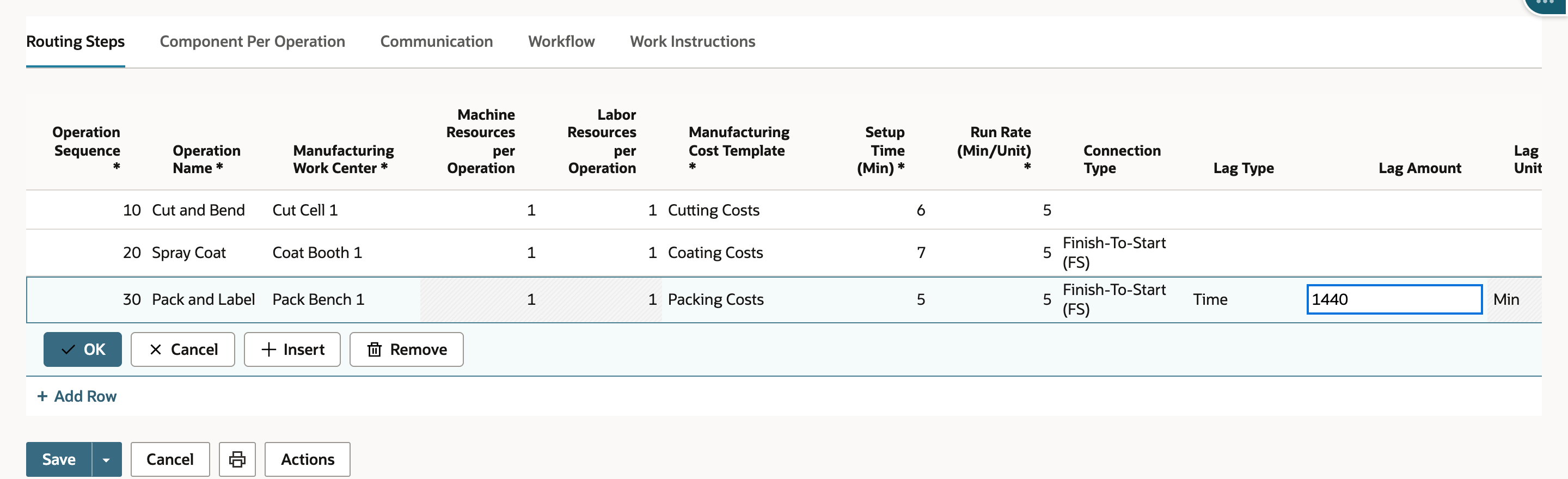Open the Component Per Operation tab
The height and width of the screenshot is (479, 1568).
252,41
